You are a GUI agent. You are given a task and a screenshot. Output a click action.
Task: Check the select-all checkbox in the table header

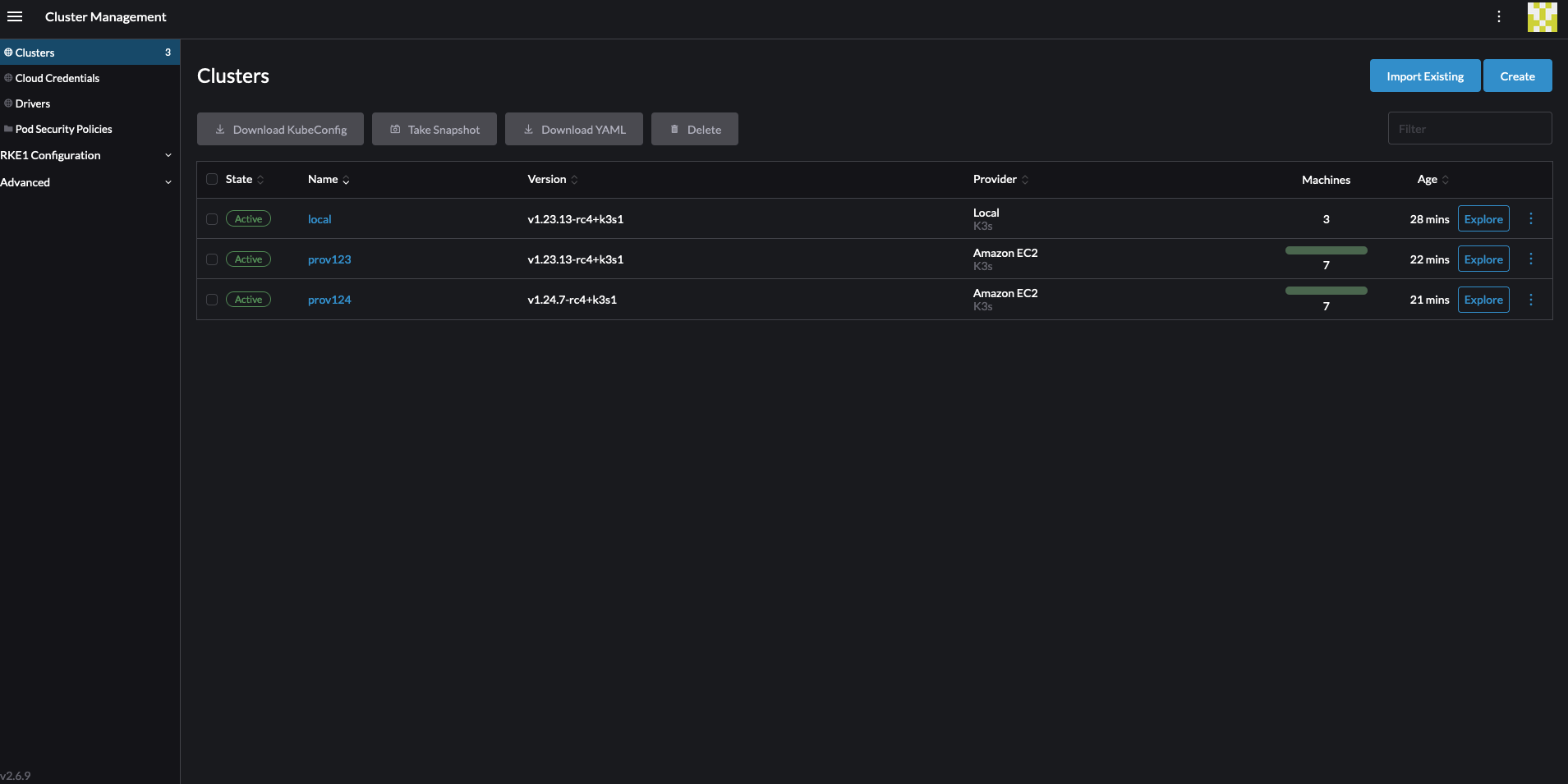[x=211, y=179]
